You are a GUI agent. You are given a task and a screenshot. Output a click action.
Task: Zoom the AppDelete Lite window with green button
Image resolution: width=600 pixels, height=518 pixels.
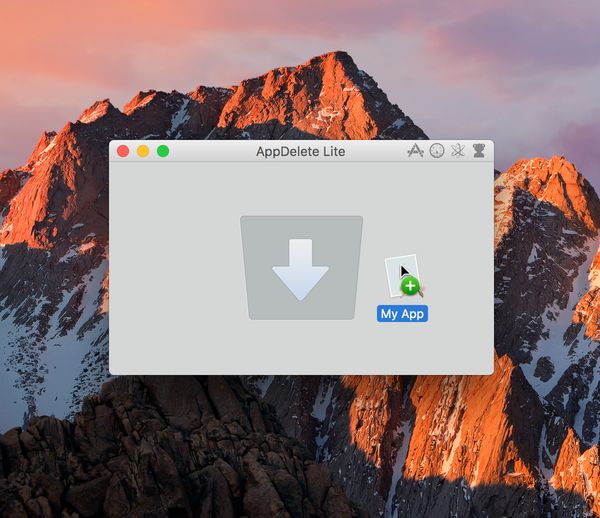point(163,151)
